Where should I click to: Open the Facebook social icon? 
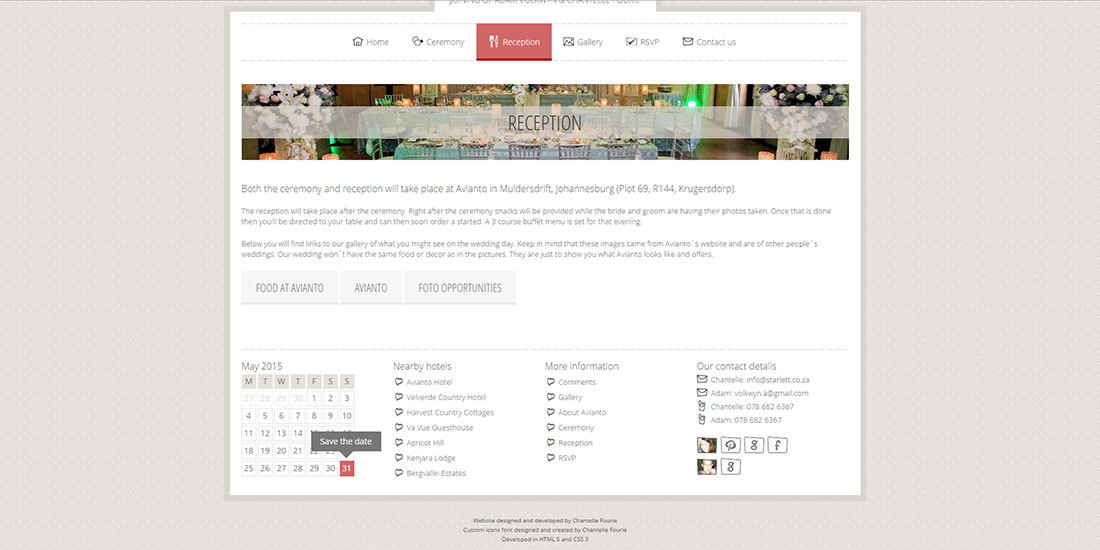pyautogui.click(x=778, y=446)
